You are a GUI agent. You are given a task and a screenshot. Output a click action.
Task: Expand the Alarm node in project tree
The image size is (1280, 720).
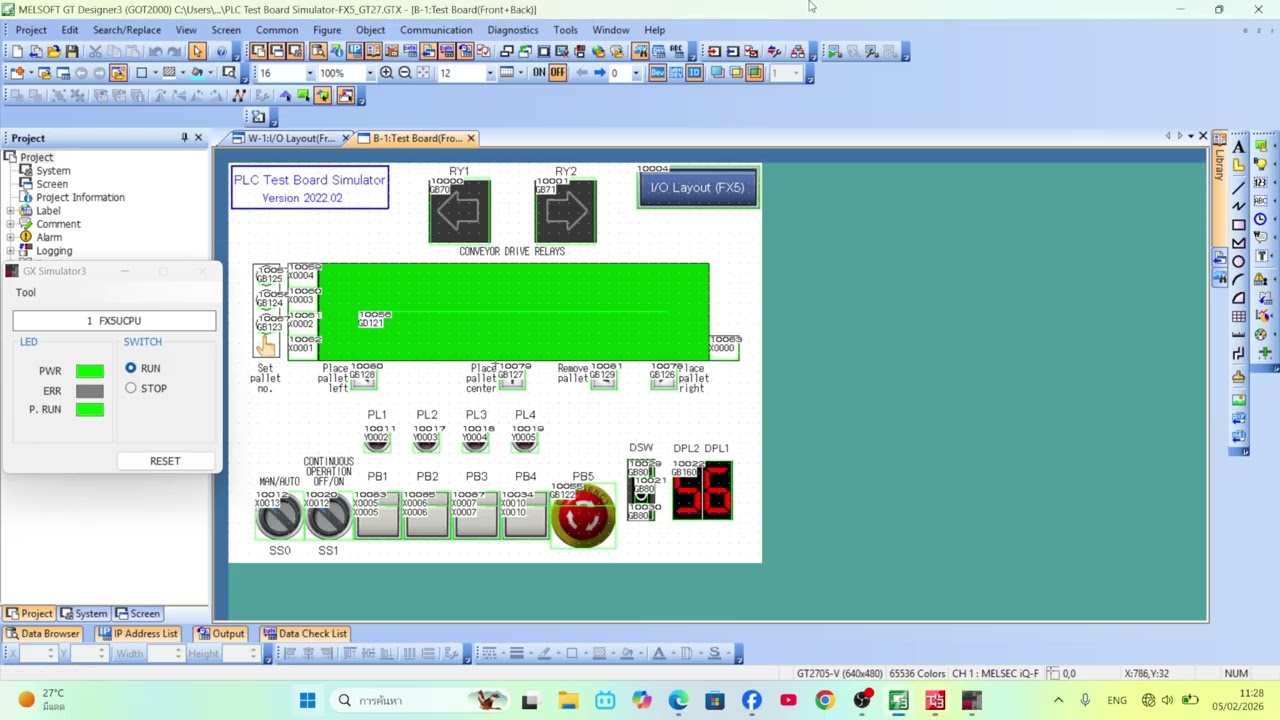(11, 238)
